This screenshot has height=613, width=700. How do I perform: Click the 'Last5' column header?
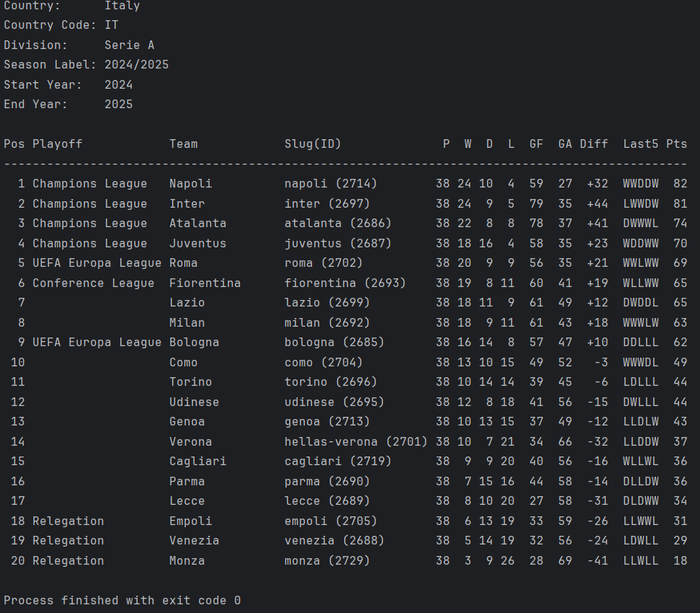[x=640, y=144]
